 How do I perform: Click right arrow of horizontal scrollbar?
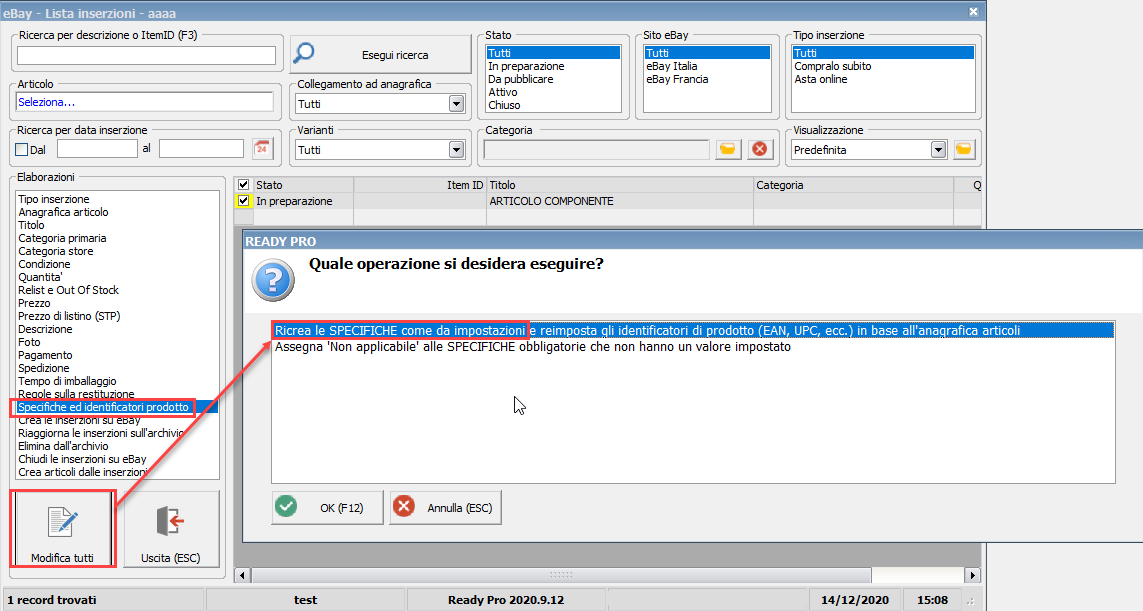coord(972,575)
